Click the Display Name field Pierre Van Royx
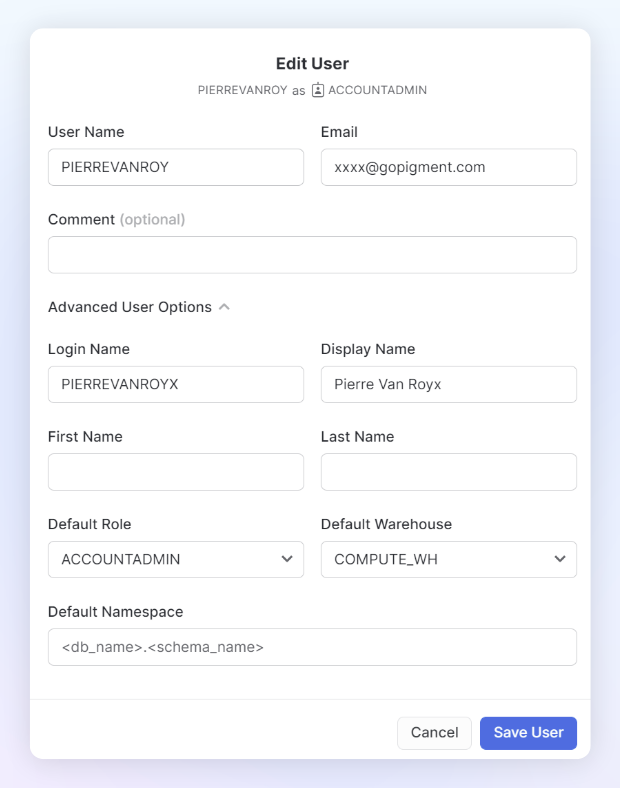 click(449, 384)
